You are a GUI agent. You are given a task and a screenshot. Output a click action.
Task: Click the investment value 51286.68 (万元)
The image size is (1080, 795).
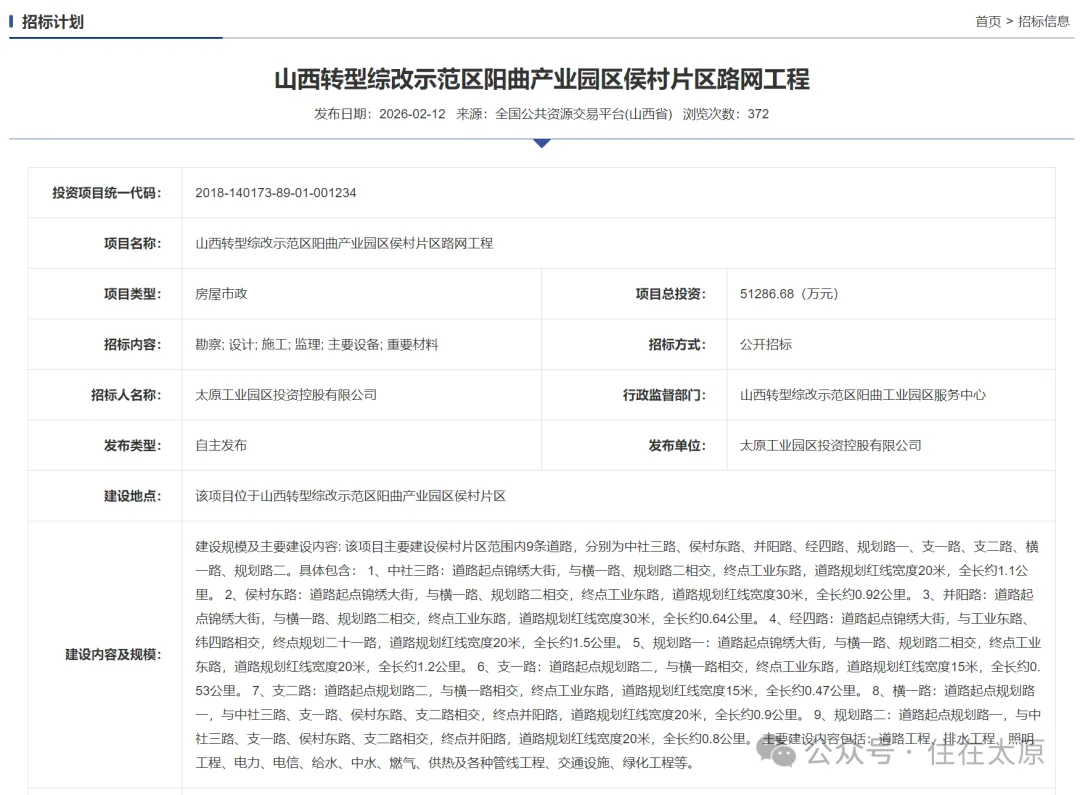(x=789, y=294)
